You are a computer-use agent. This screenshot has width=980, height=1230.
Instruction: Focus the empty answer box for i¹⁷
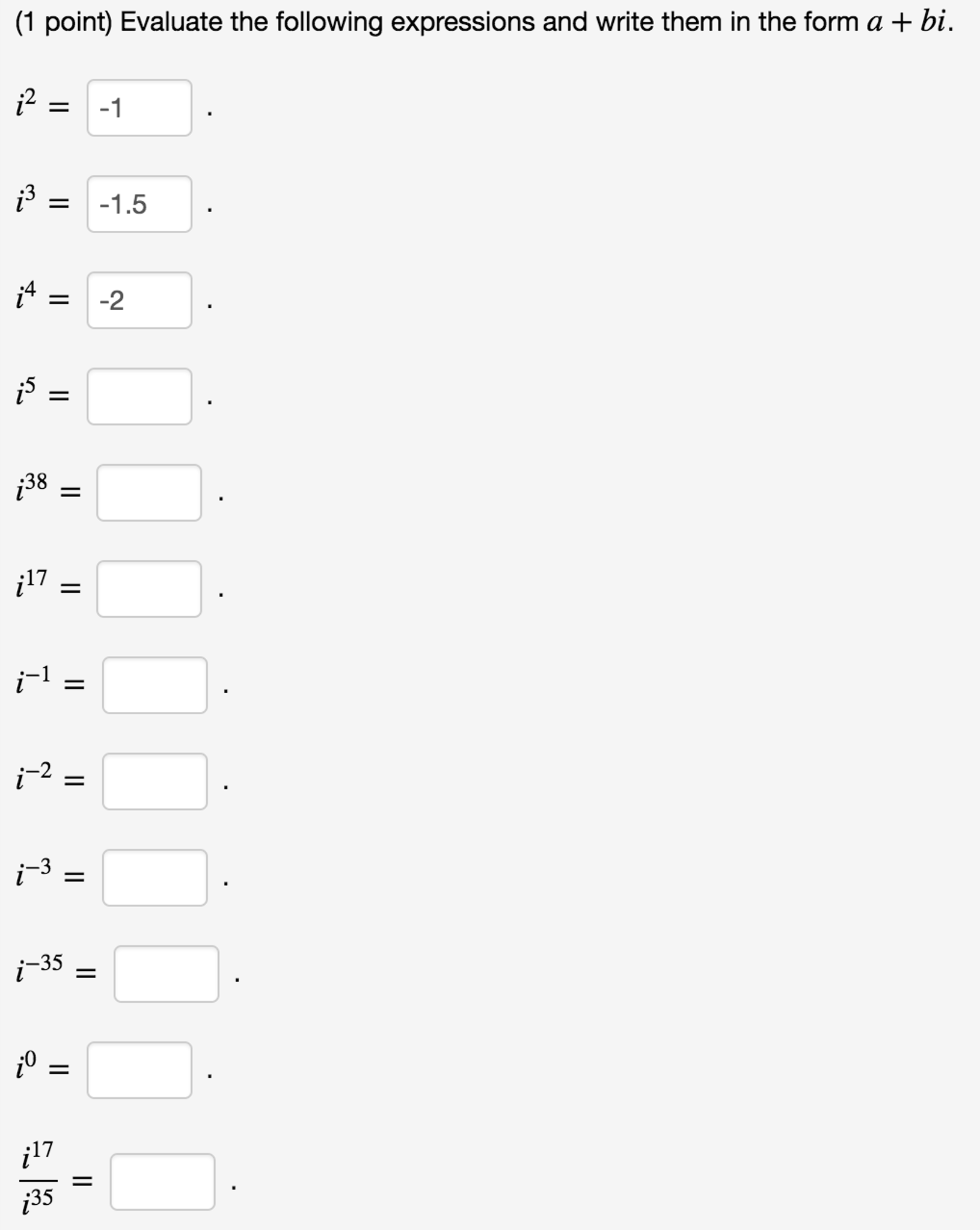click(x=149, y=589)
